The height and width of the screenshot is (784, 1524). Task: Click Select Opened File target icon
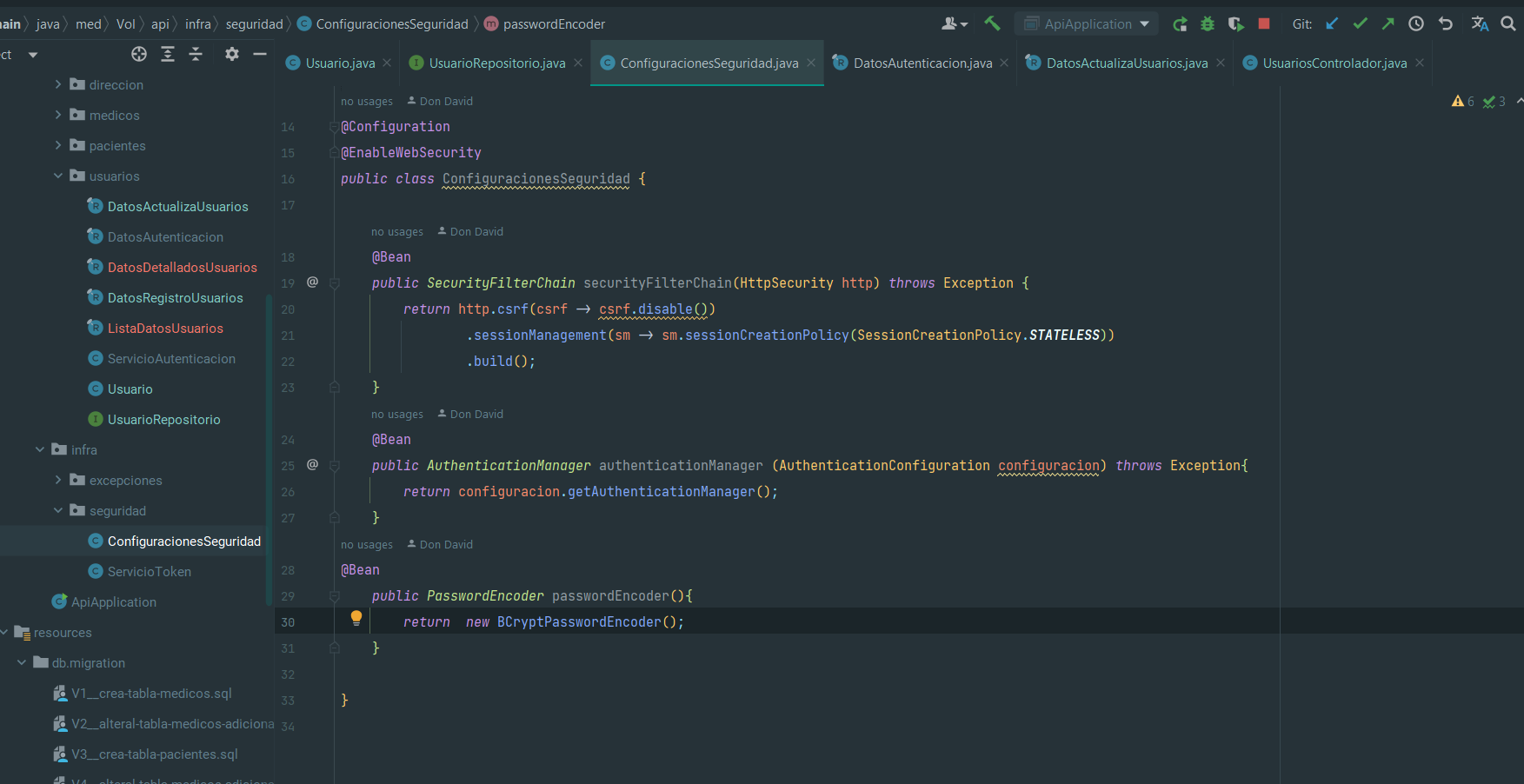139,55
